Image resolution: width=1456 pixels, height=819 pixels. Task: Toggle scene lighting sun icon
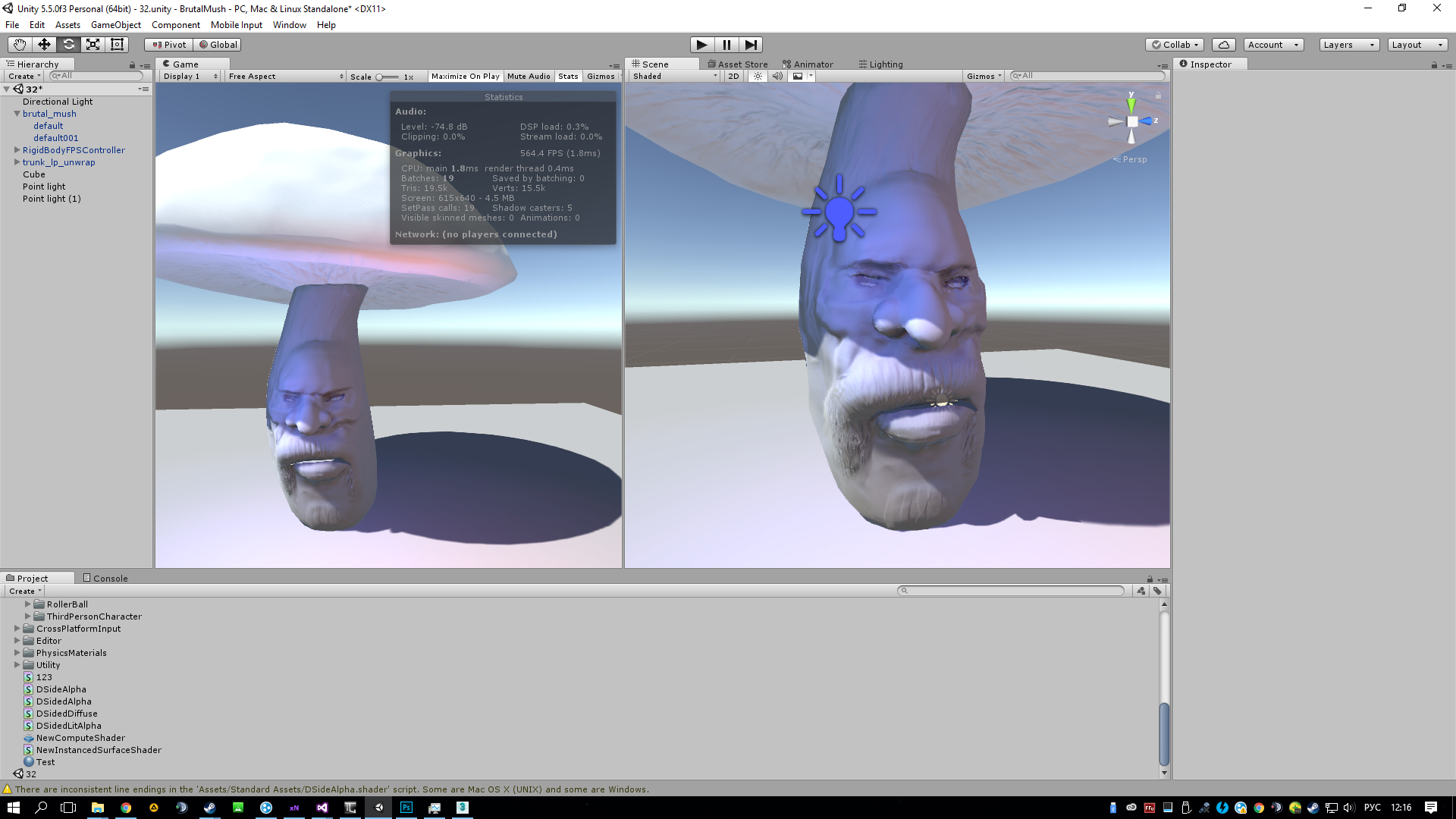pyautogui.click(x=758, y=76)
